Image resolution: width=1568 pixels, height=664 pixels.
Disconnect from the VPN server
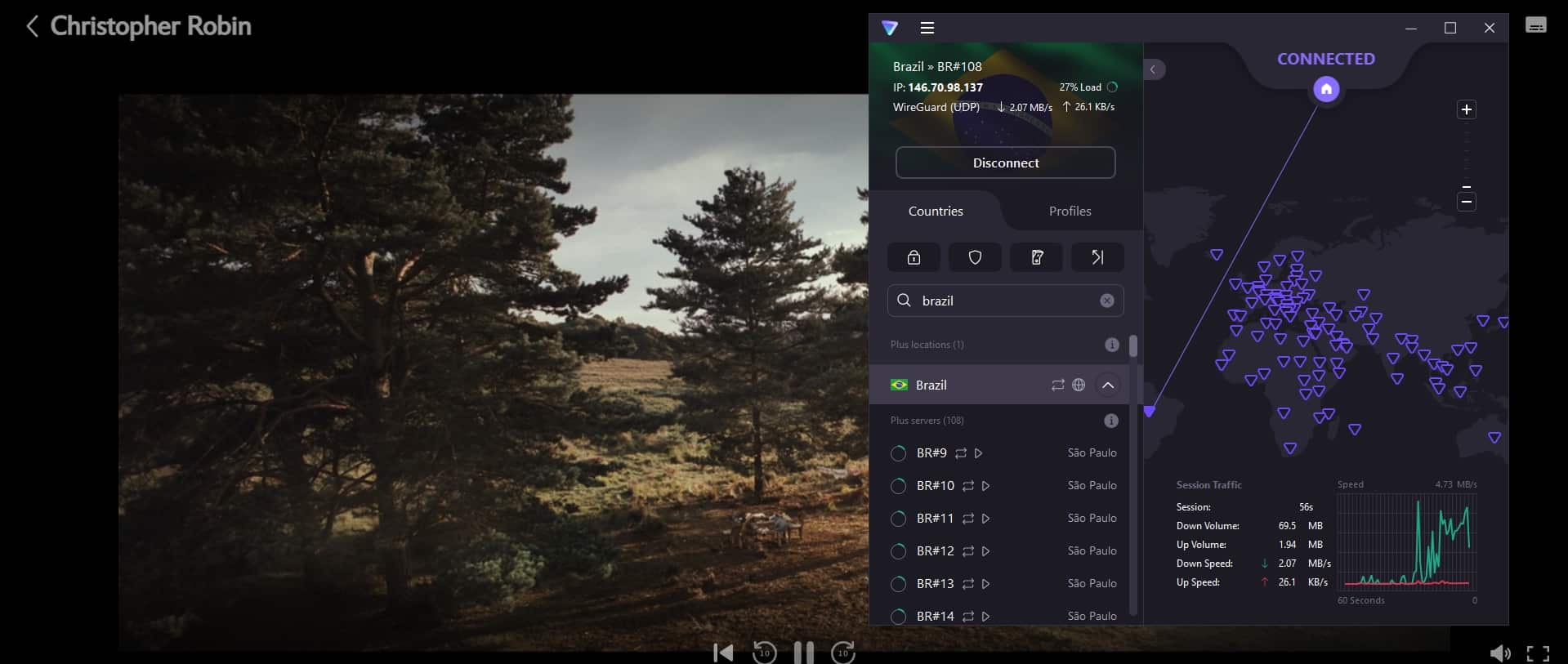1006,163
